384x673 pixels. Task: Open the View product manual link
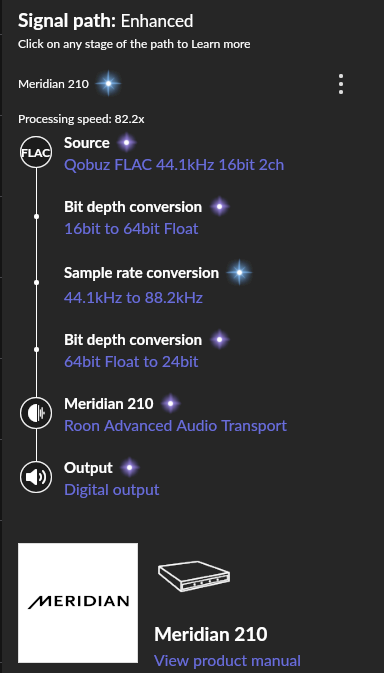[227, 660]
